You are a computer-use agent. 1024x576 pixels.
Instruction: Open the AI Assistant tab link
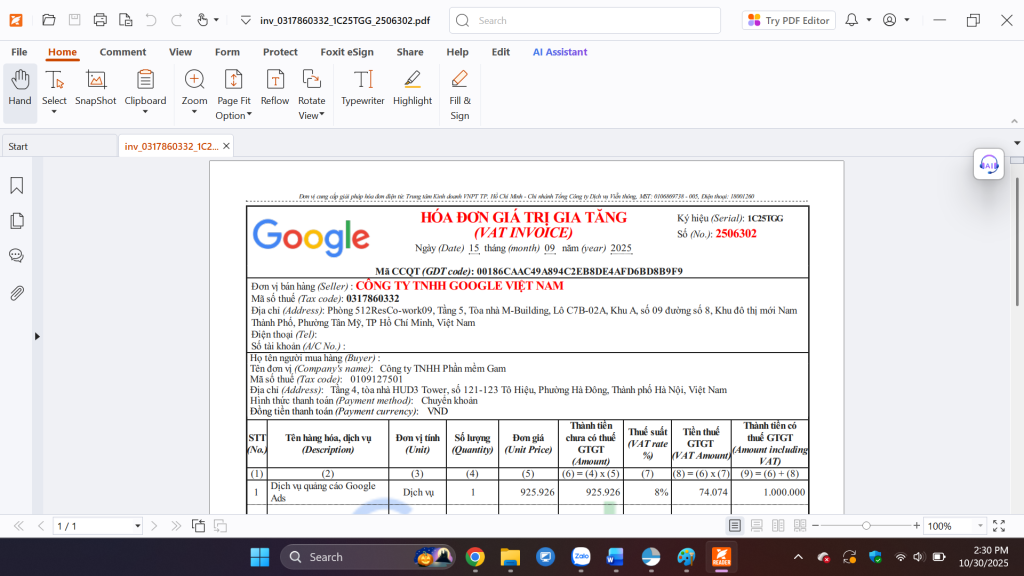[x=560, y=52]
